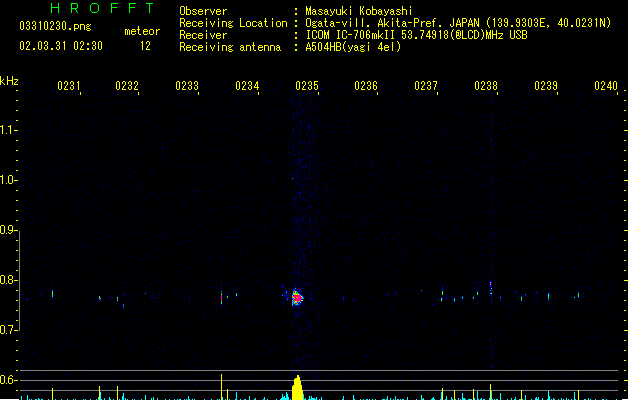This screenshot has height=400, width=629.
Task: Click the 1.1 kHz axis label
Action: point(8,130)
